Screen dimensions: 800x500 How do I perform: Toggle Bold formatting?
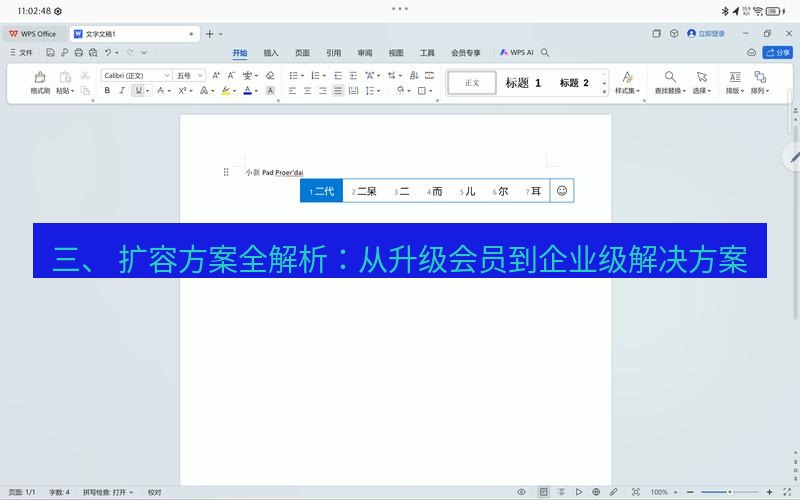(107, 91)
